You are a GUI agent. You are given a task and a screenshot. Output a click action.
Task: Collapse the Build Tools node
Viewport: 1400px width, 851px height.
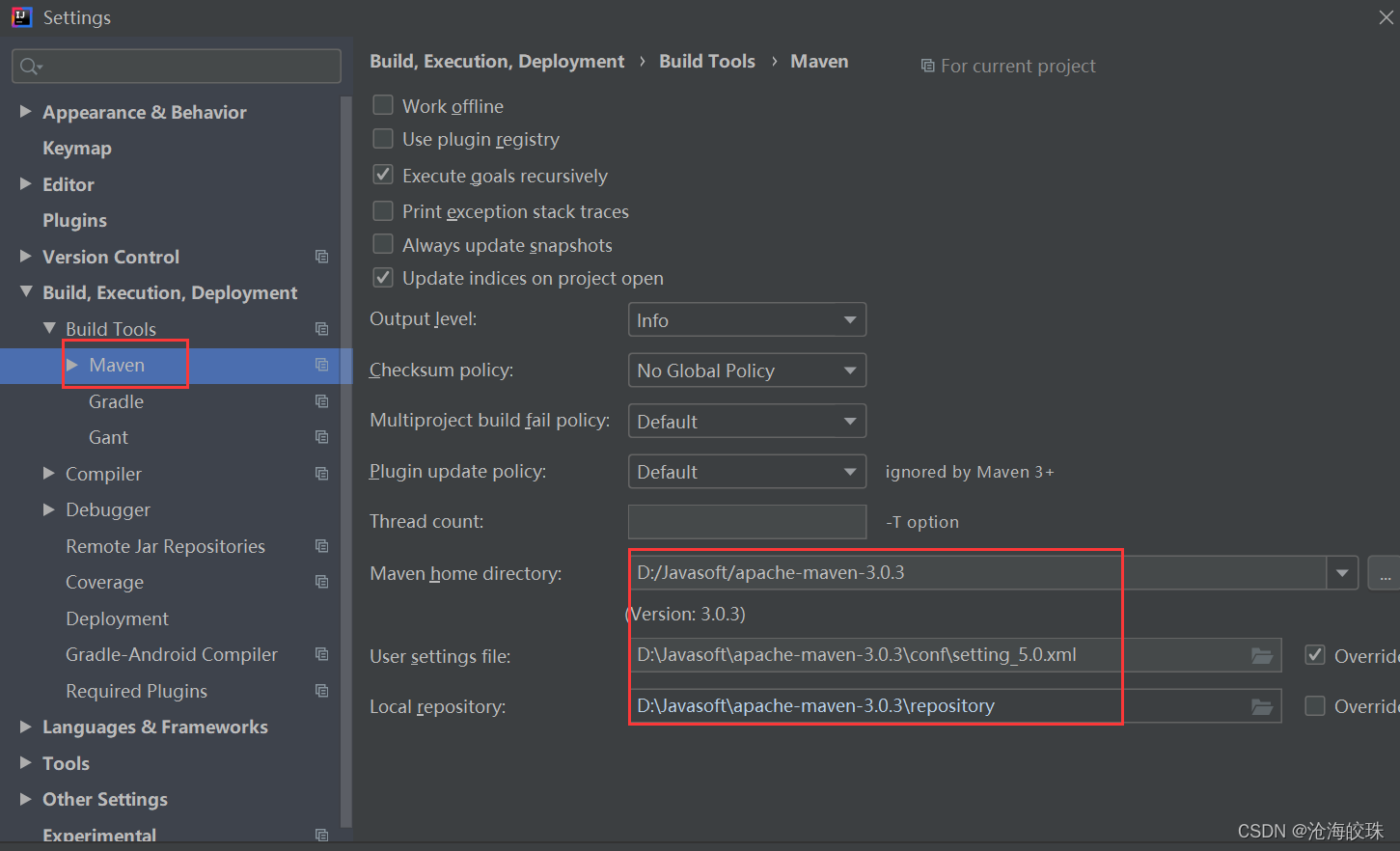point(49,328)
